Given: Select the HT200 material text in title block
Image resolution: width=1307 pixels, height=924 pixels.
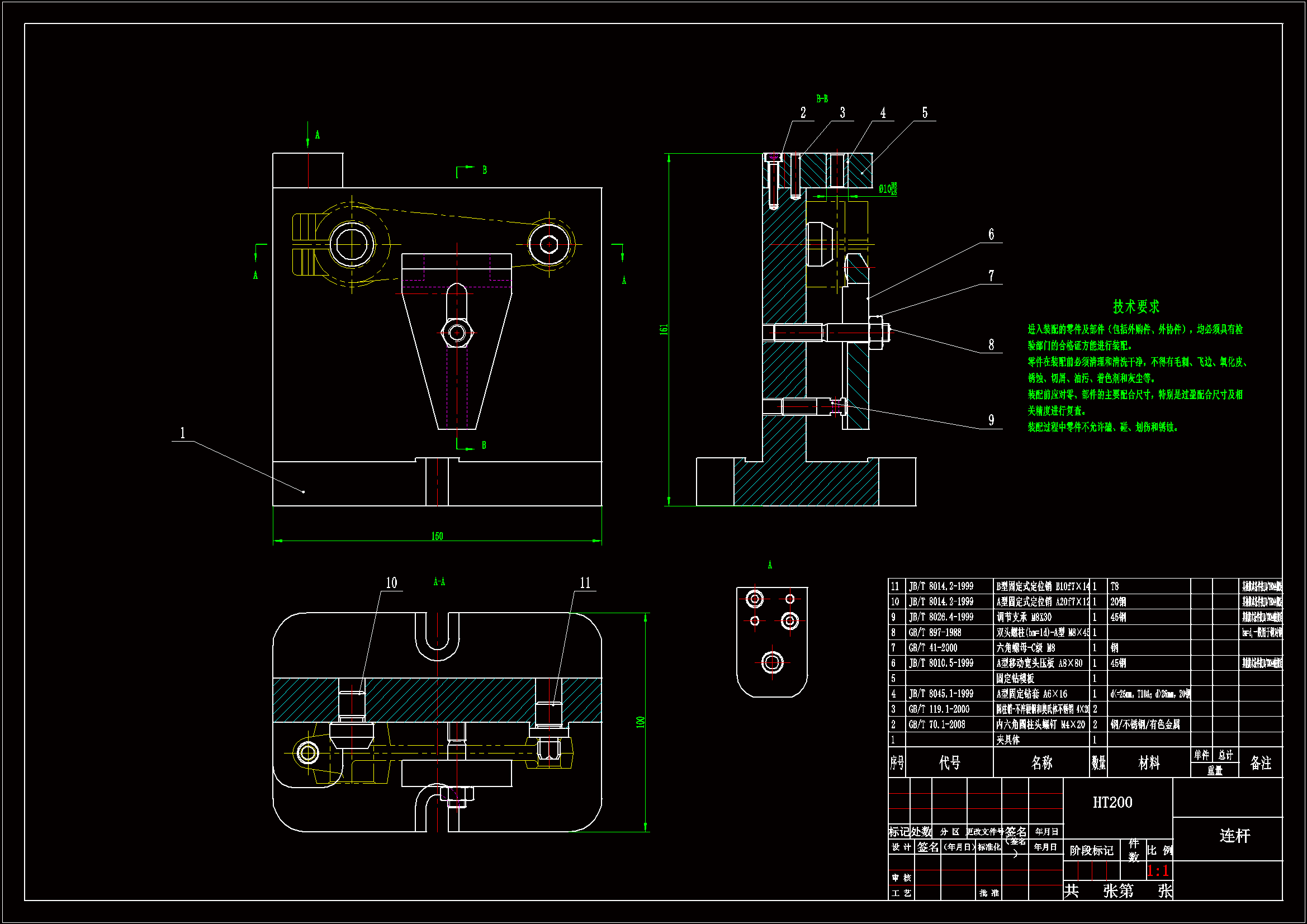Looking at the screenshot, I should 1112,803.
